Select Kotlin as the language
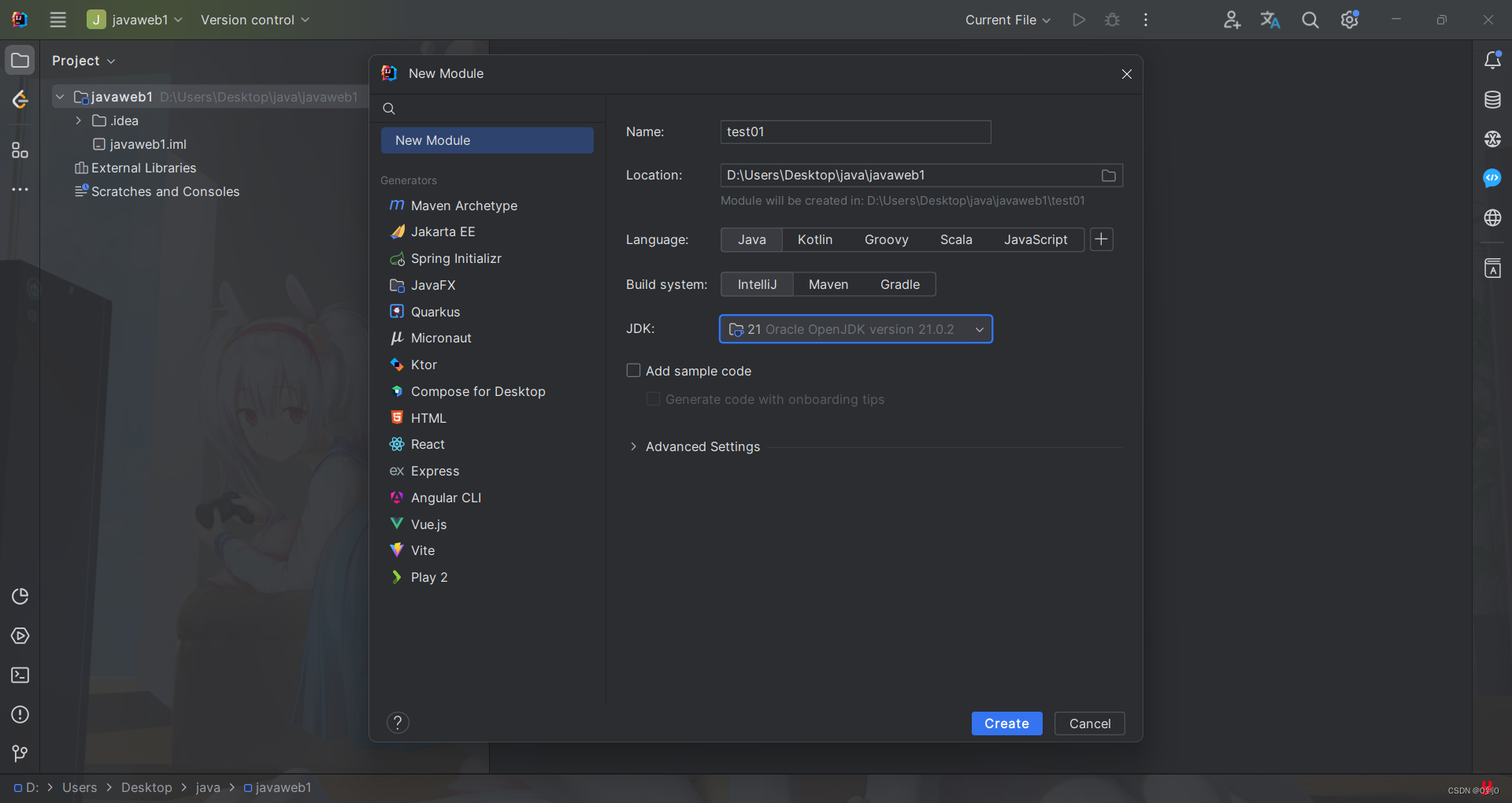 pyautogui.click(x=815, y=239)
